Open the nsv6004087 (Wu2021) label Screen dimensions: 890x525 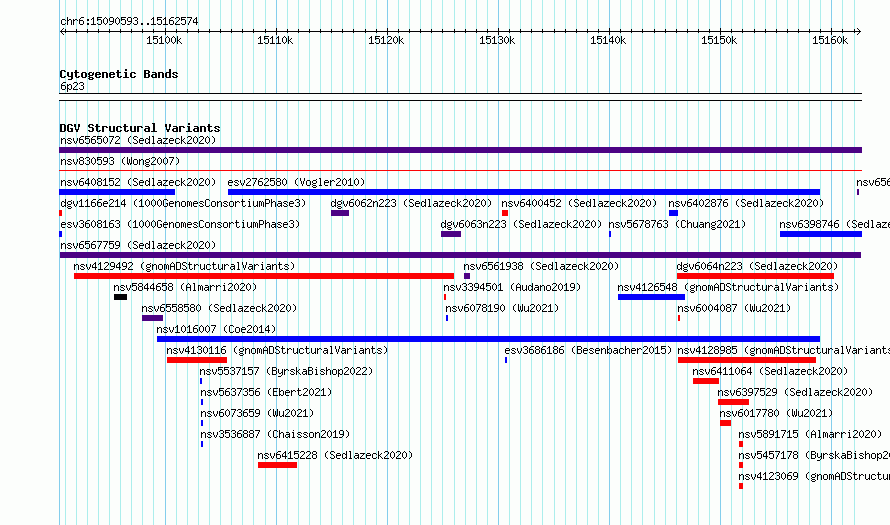(734, 308)
